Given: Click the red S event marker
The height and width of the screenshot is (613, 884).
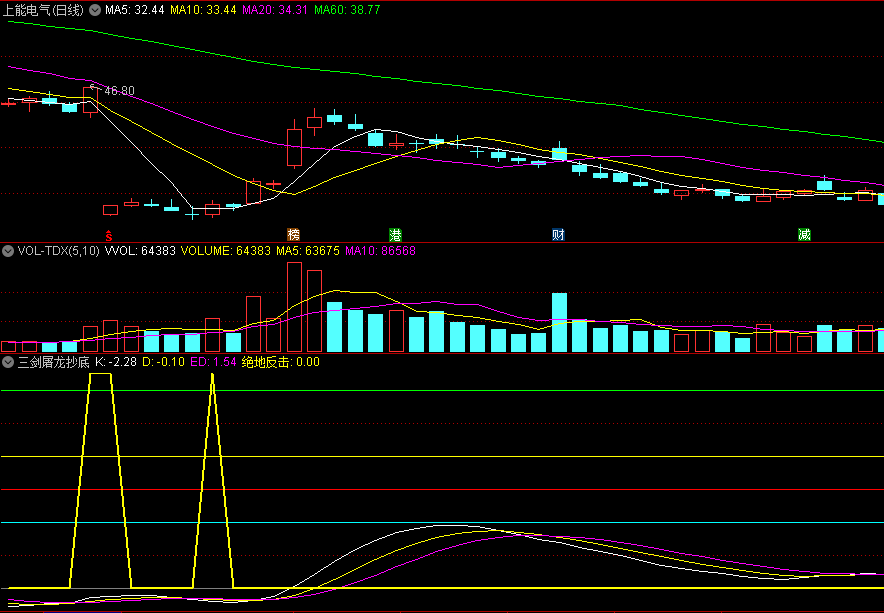Looking at the screenshot, I should click(109, 236).
